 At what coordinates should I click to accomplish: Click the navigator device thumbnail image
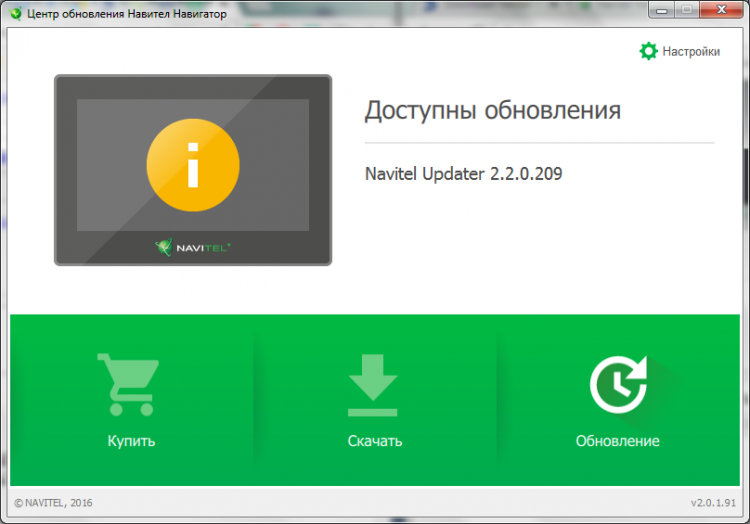(x=193, y=170)
